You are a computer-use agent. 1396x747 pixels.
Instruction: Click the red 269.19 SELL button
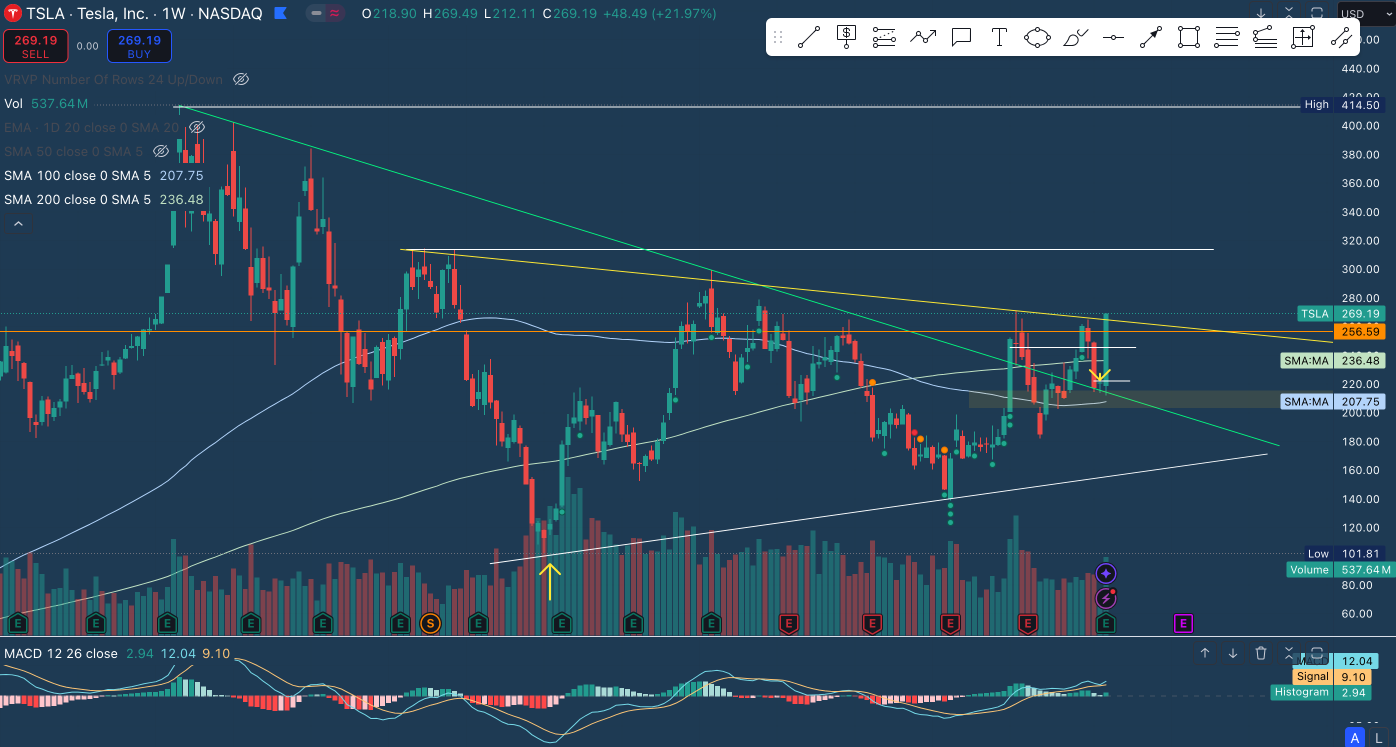(x=35, y=46)
